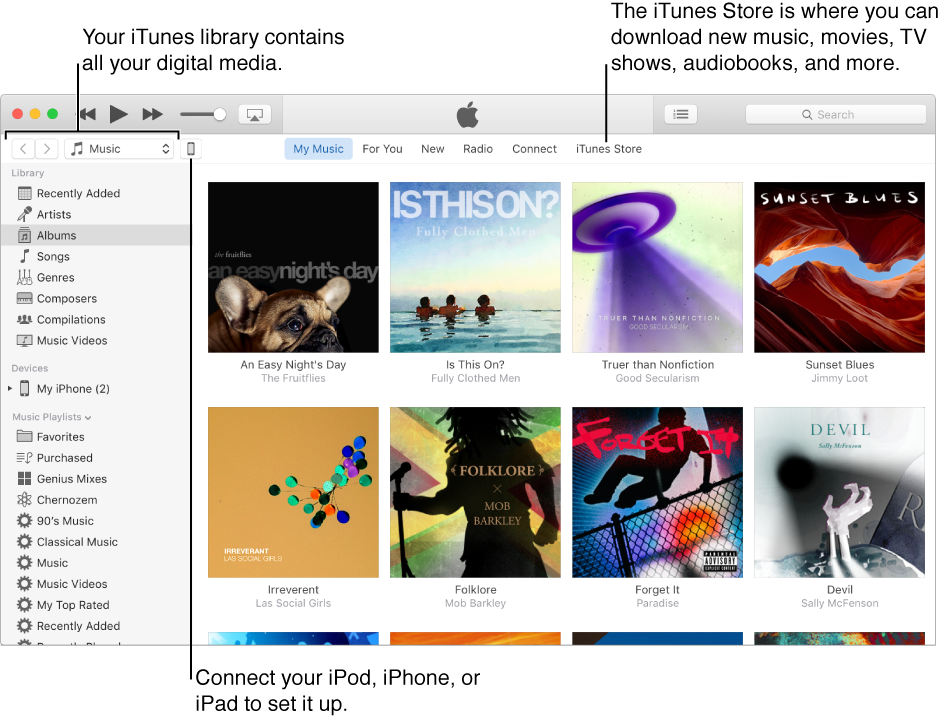Image resolution: width=950 pixels, height=720 pixels.
Task: Open the Purchased playlist
Action: coord(64,457)
